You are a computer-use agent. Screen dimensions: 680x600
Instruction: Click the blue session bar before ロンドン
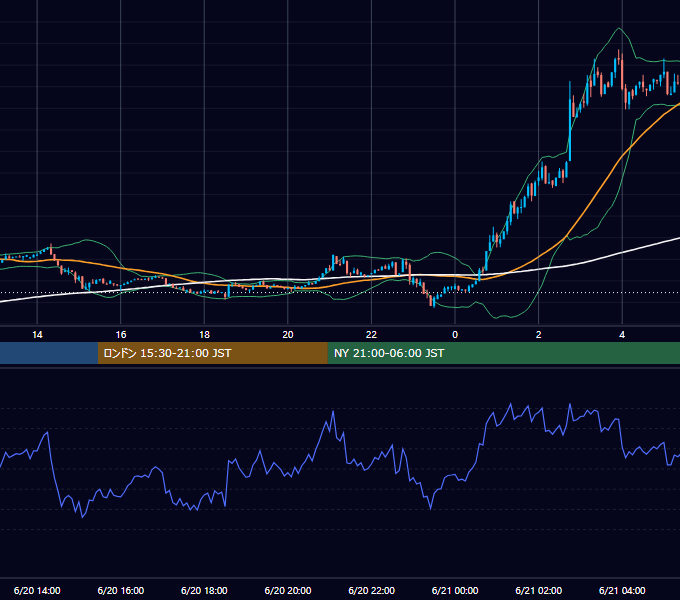[x=49, y=353]
